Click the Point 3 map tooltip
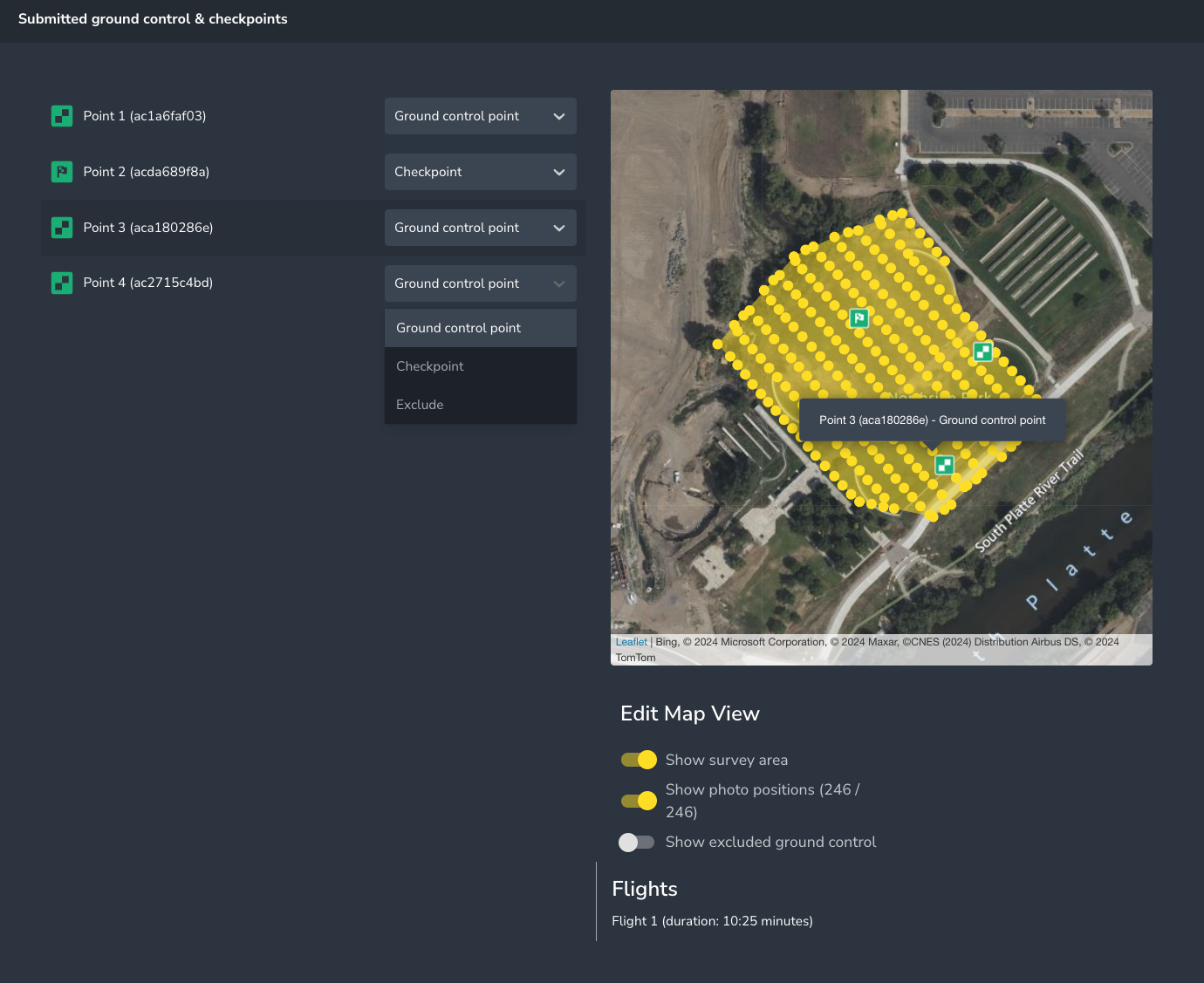The height and width of the screenshot is (983, 1204). click(932, 420)
